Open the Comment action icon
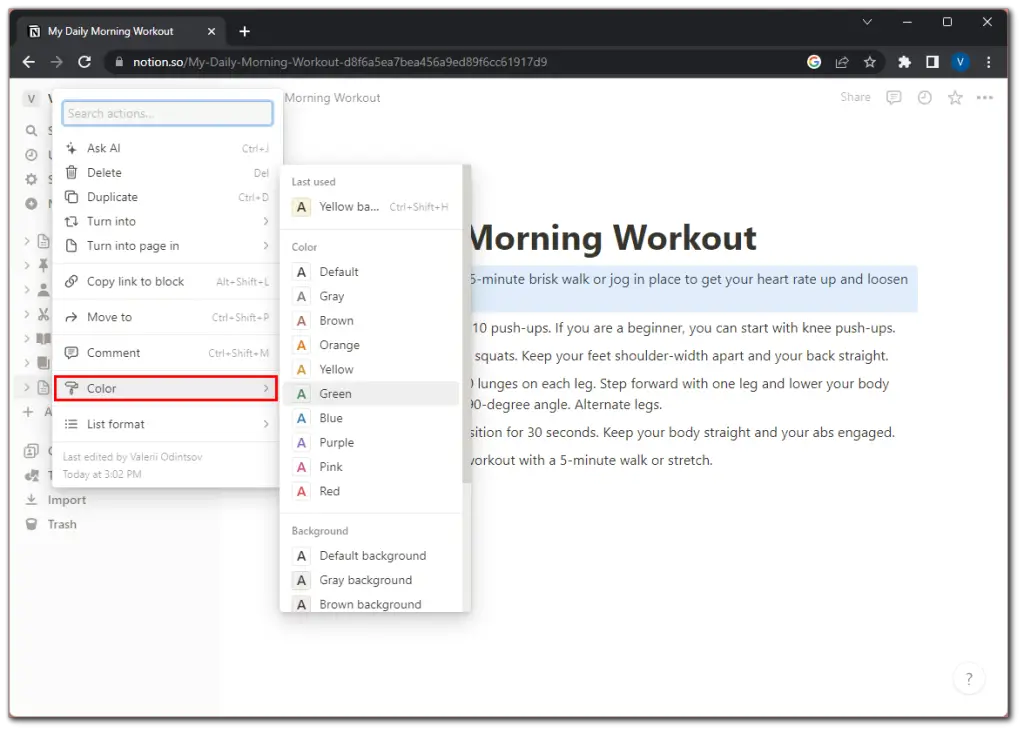This screenshot has width=1024, height=733. point(71,352)
